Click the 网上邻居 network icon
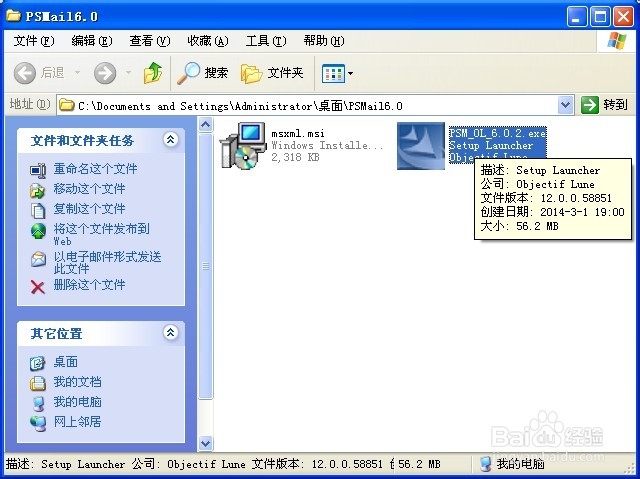 (38, 424)
